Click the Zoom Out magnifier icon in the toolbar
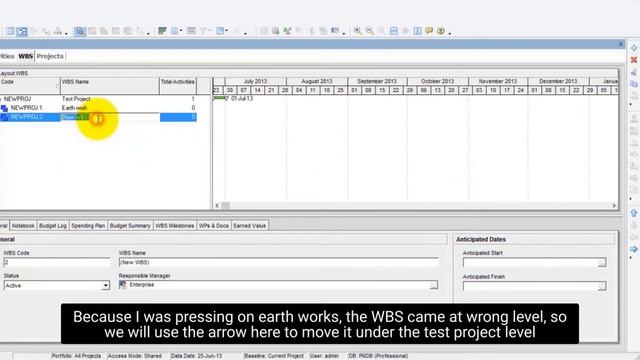 click(x=370, y=31)
